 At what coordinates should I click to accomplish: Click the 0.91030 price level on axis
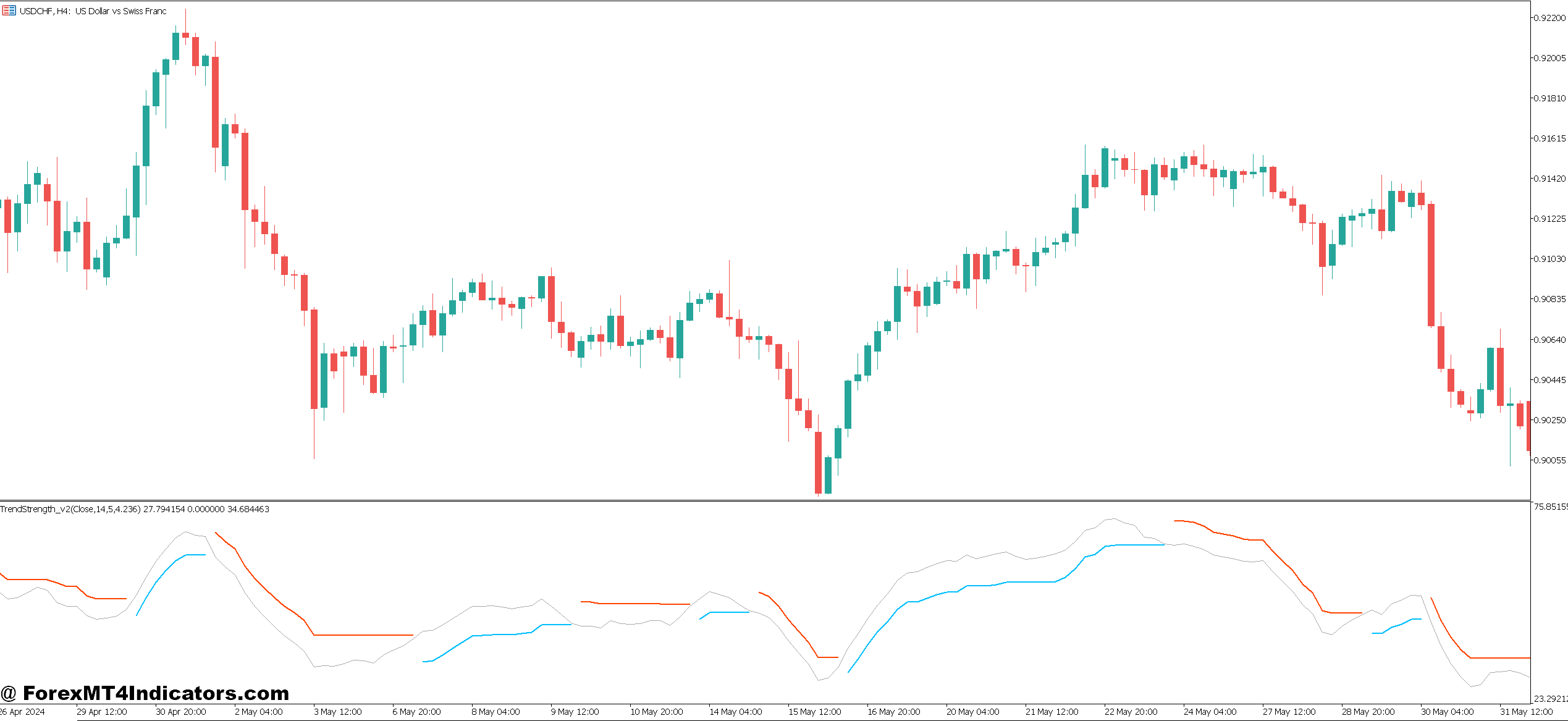pyautogui.click(x=1549, y=259)
